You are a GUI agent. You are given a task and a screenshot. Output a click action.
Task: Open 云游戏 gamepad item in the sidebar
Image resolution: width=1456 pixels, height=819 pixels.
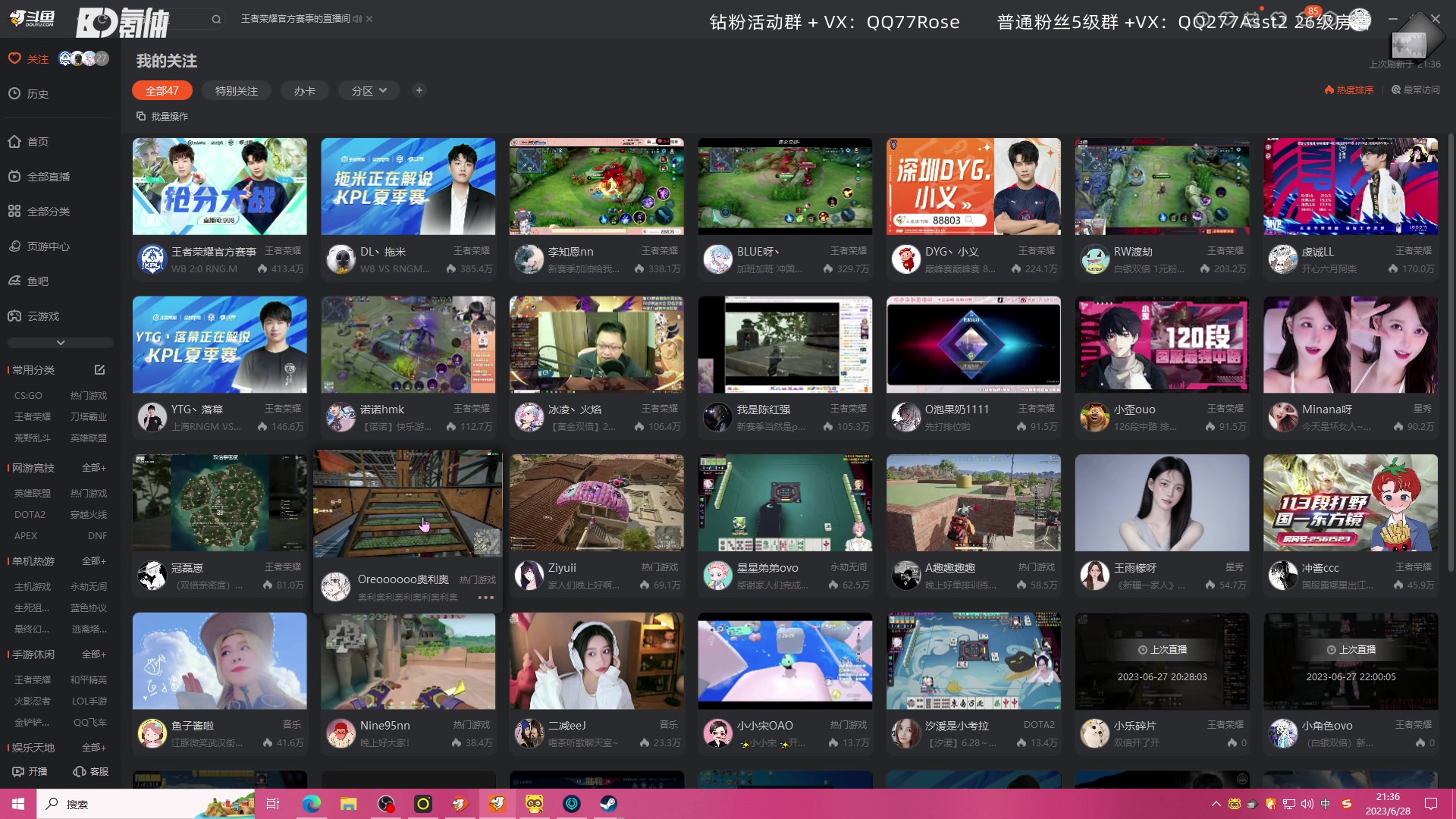tap(33, 316)
